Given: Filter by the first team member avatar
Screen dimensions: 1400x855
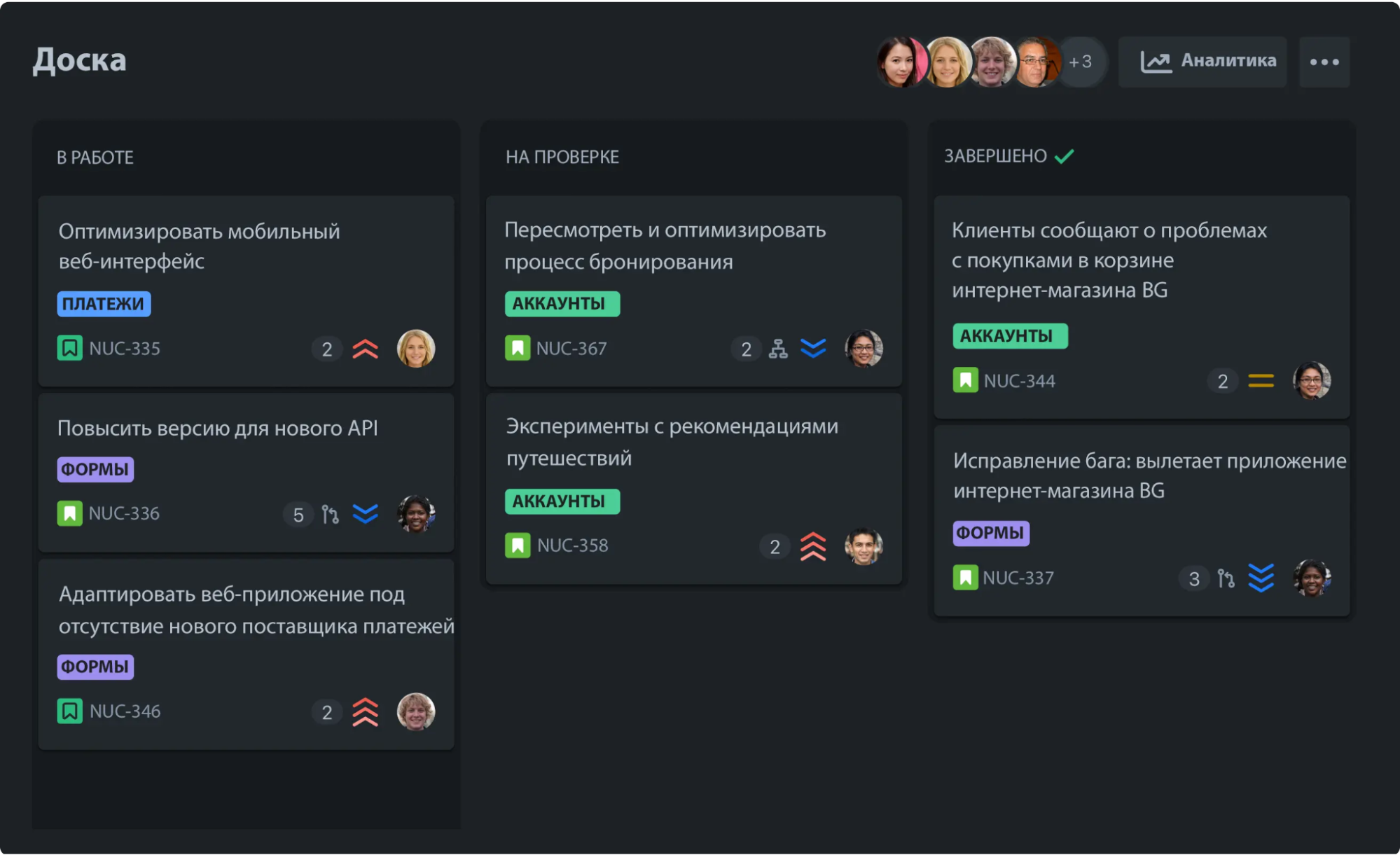Looking at the screenshot, I should click(x=901, y=62).
